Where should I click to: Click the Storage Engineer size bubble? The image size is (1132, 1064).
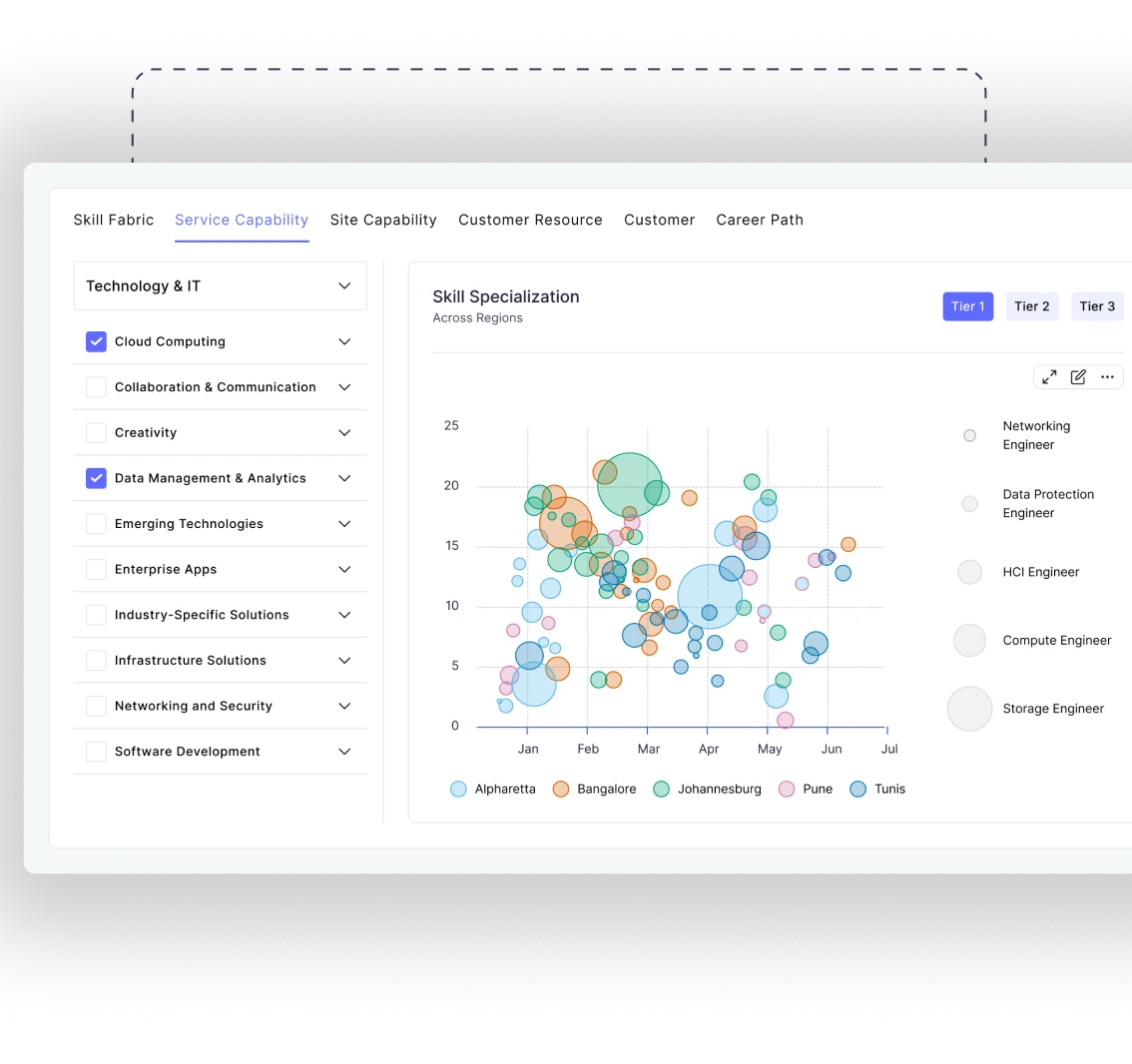pyautogui.click(x=969, y=708)
